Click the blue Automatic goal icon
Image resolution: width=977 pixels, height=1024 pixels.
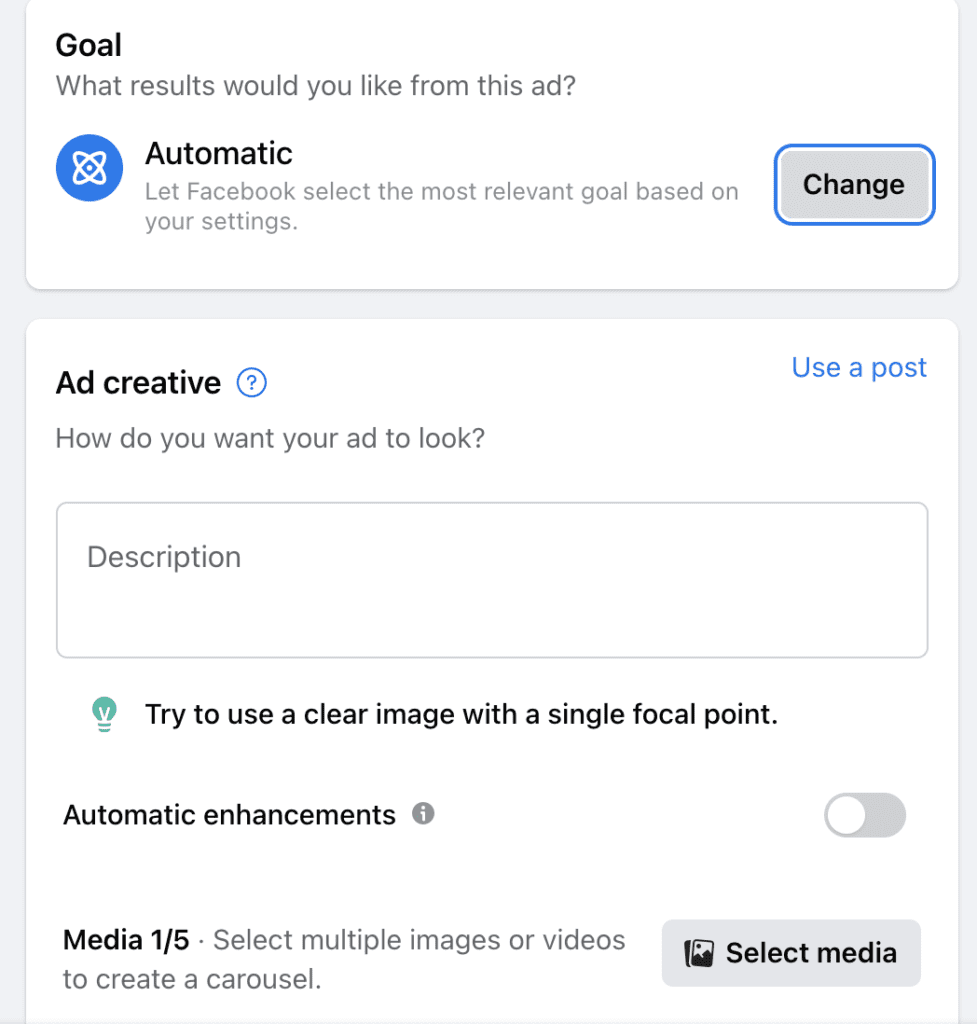[x=89, y=167]
